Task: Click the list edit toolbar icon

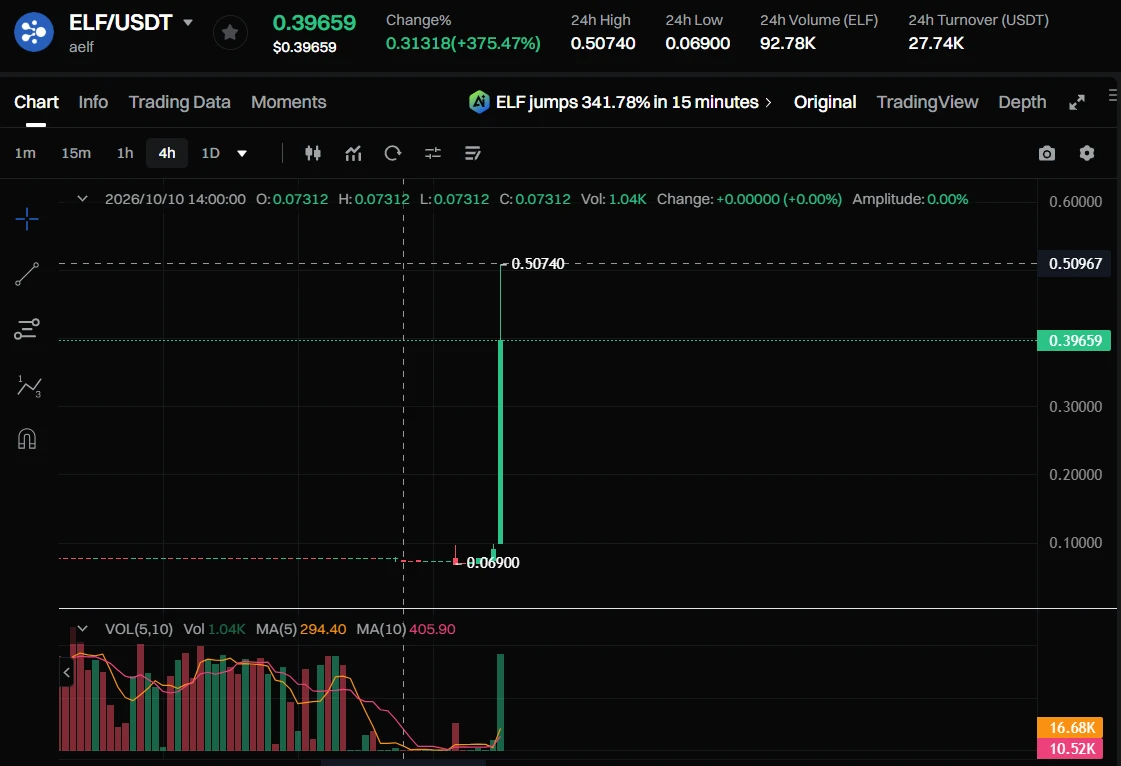Action: (473, 153)
